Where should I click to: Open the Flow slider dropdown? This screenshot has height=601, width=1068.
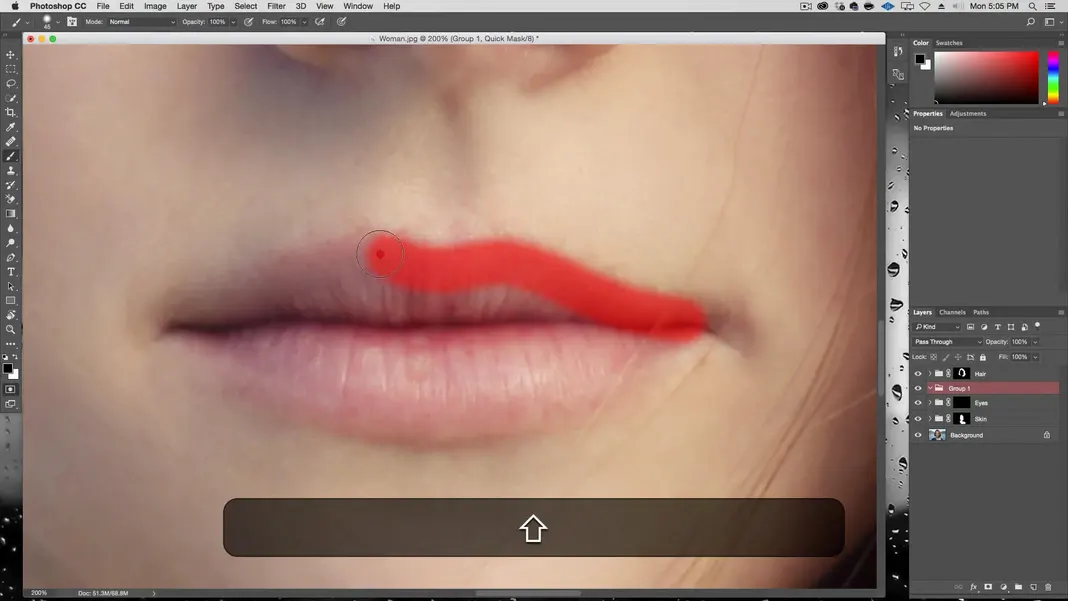pyautogui.click(x=304, y=22)
